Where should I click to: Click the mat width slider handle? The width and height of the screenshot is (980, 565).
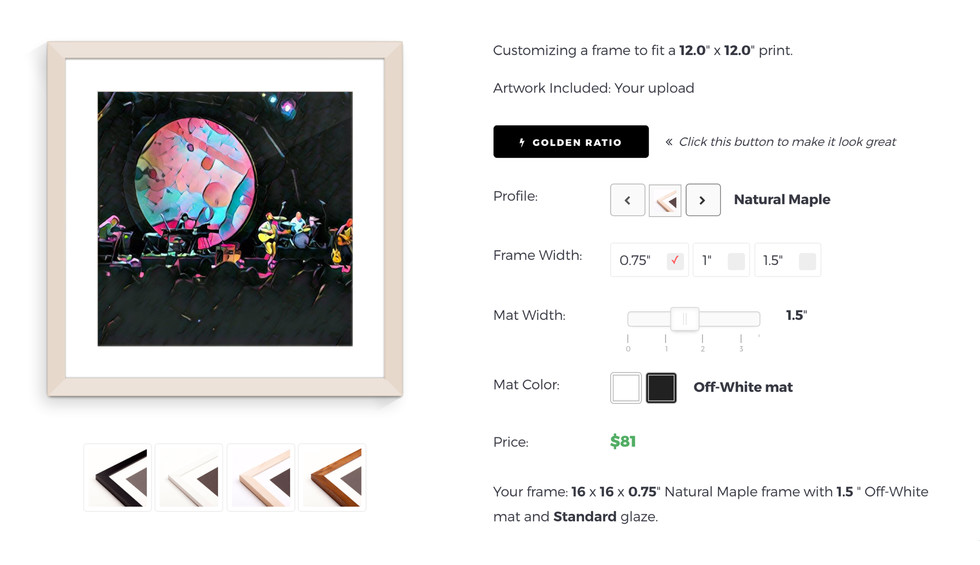[684, 319]
